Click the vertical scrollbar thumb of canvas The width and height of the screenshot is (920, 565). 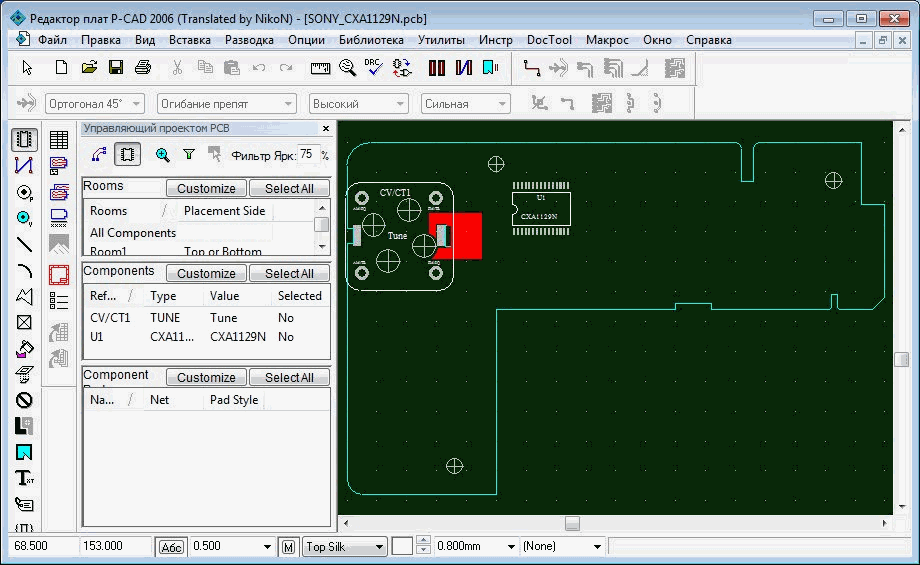click(x=902, y=359)
